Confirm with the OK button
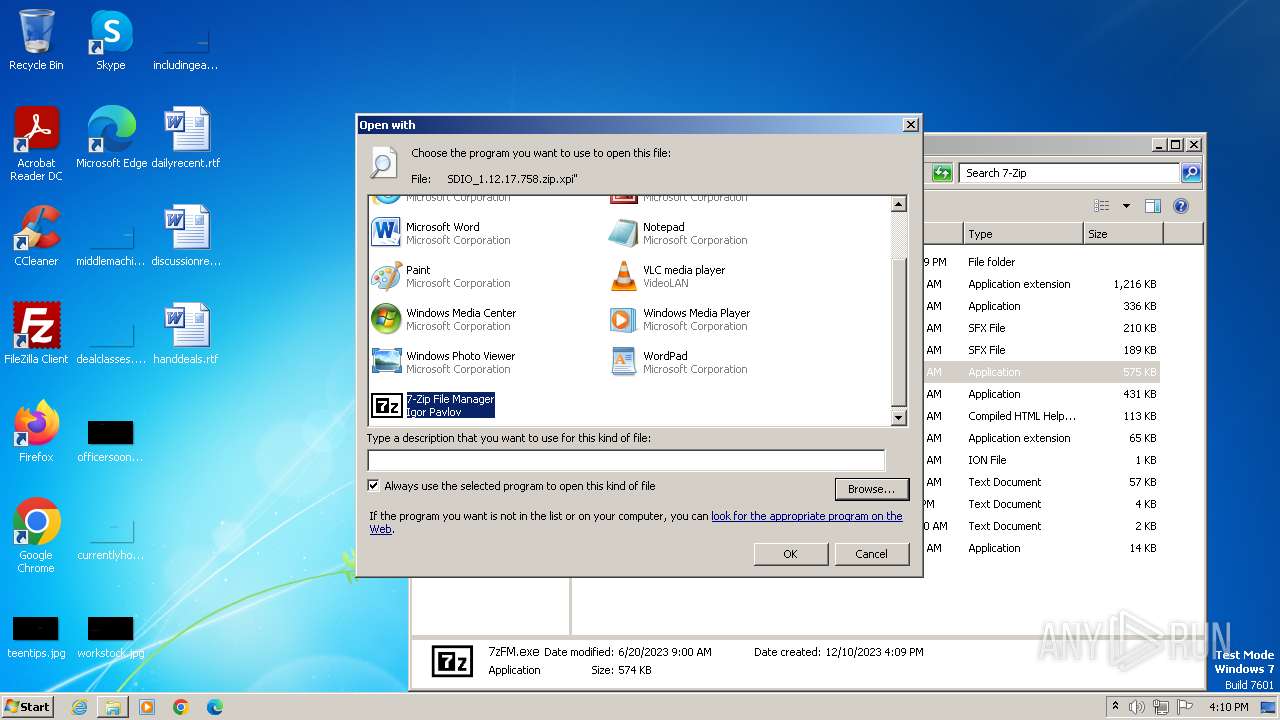This screenshot has height=720, width=1280. pyautogui.click(x=790, y=554)
